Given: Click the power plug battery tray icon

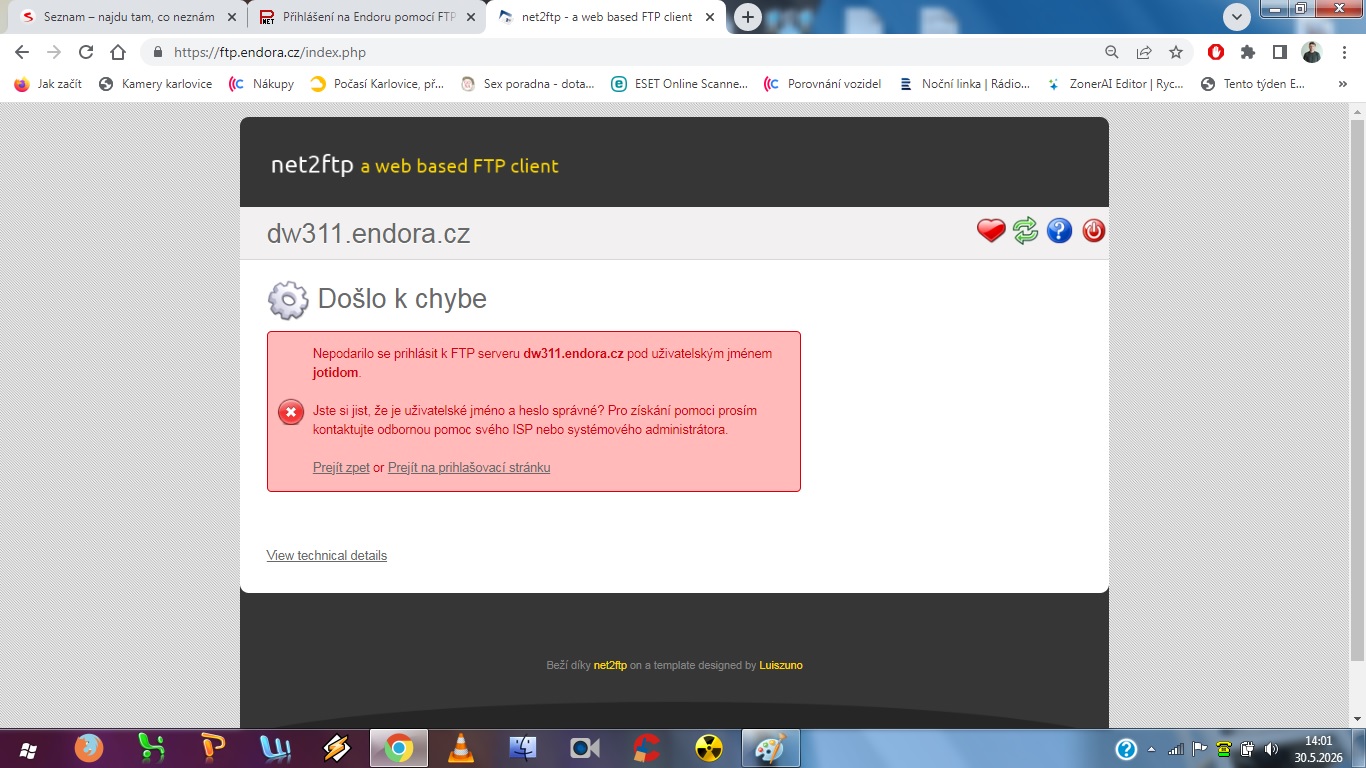Looking at the screenshot, I should pos(1248,749).
